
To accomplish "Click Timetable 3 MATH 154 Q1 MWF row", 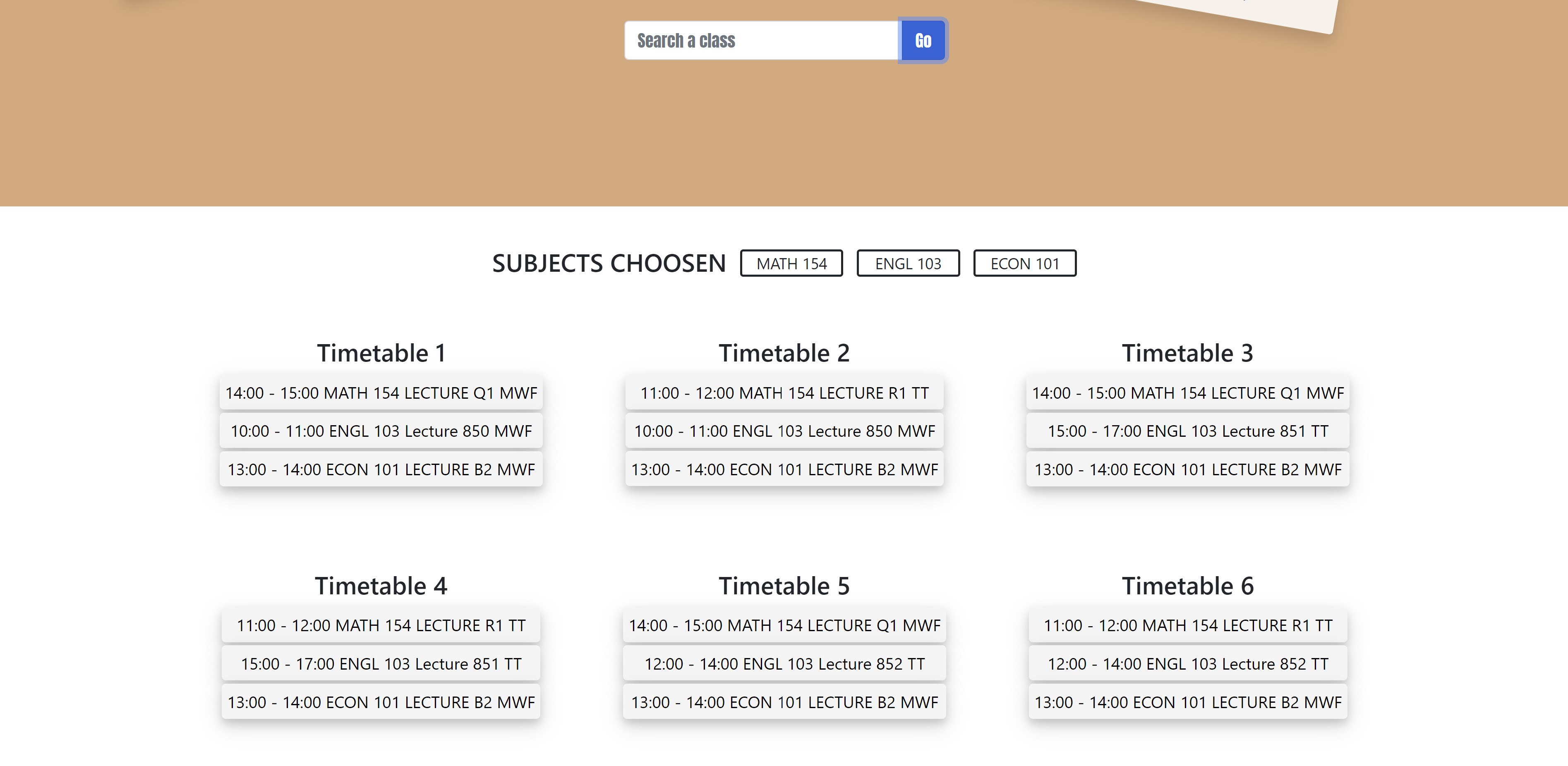I will (1187, 393).
